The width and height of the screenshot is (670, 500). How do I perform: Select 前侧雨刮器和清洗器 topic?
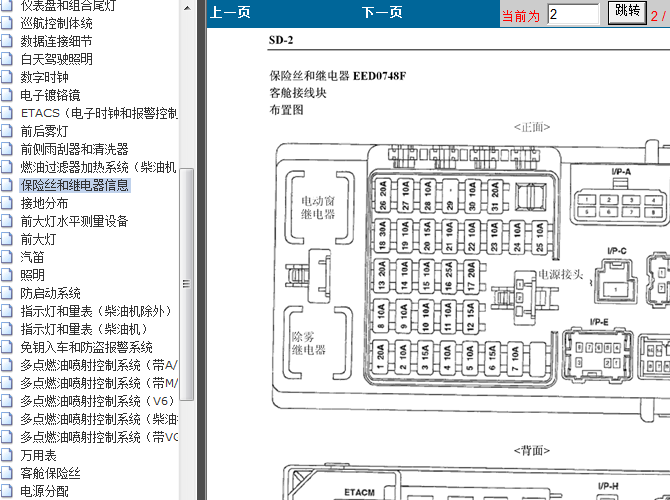tap(74, 149)
